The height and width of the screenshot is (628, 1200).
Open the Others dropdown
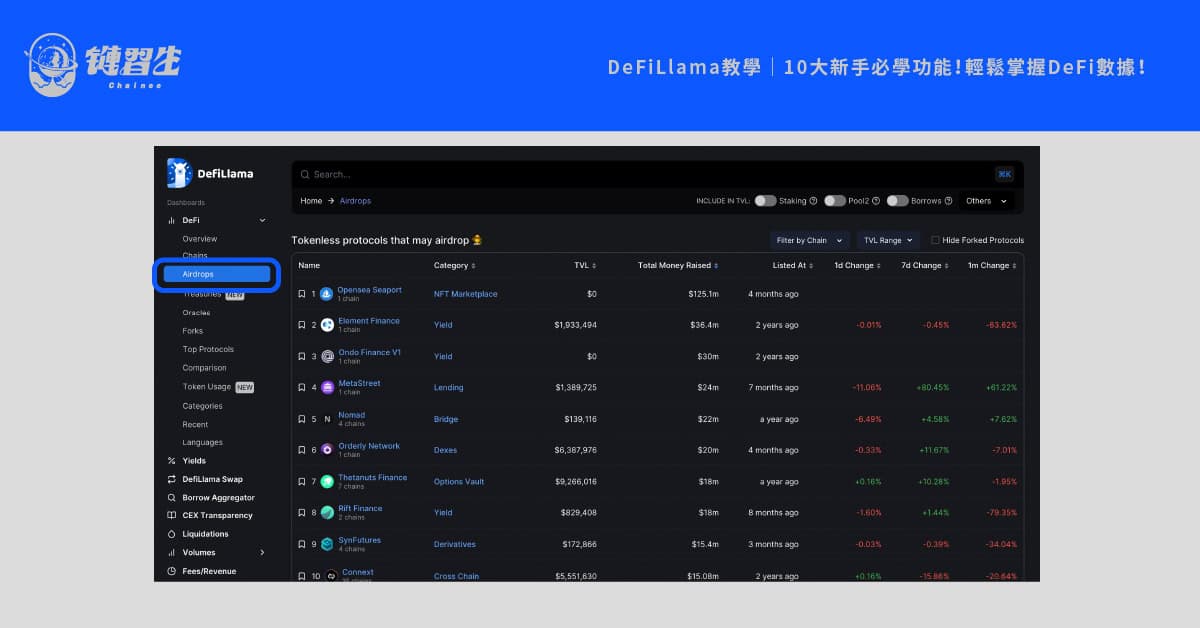[986, 201]
